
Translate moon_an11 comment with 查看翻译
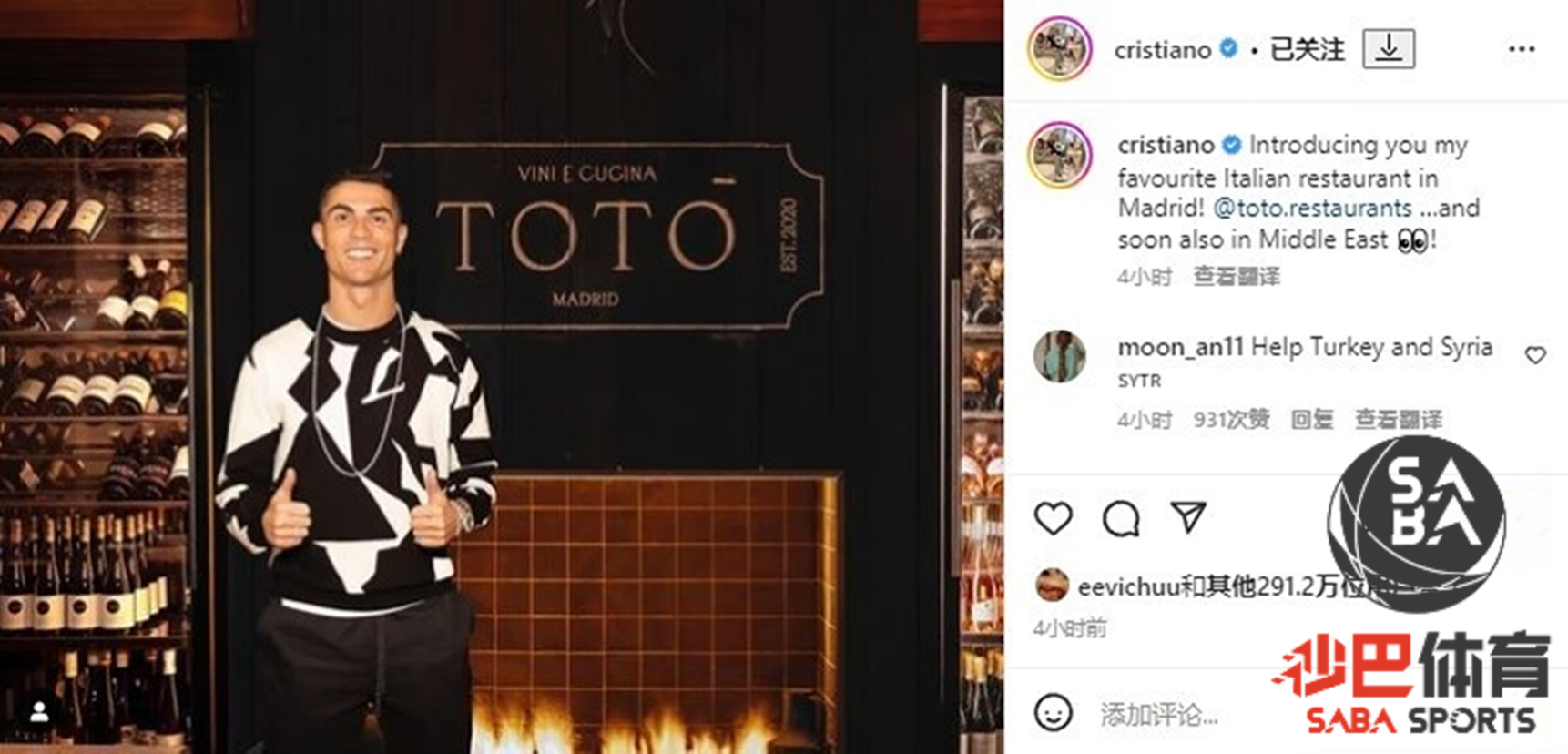[1399, 419]
